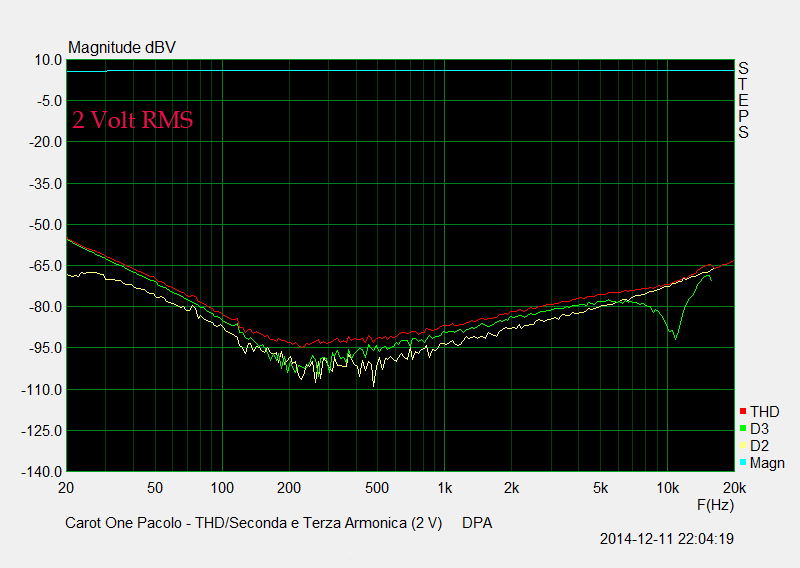The height and width of the screenshot is (568, 800).
Task: Click the red "2 Volt RMS" annotation
Action: tap(132, 120)
